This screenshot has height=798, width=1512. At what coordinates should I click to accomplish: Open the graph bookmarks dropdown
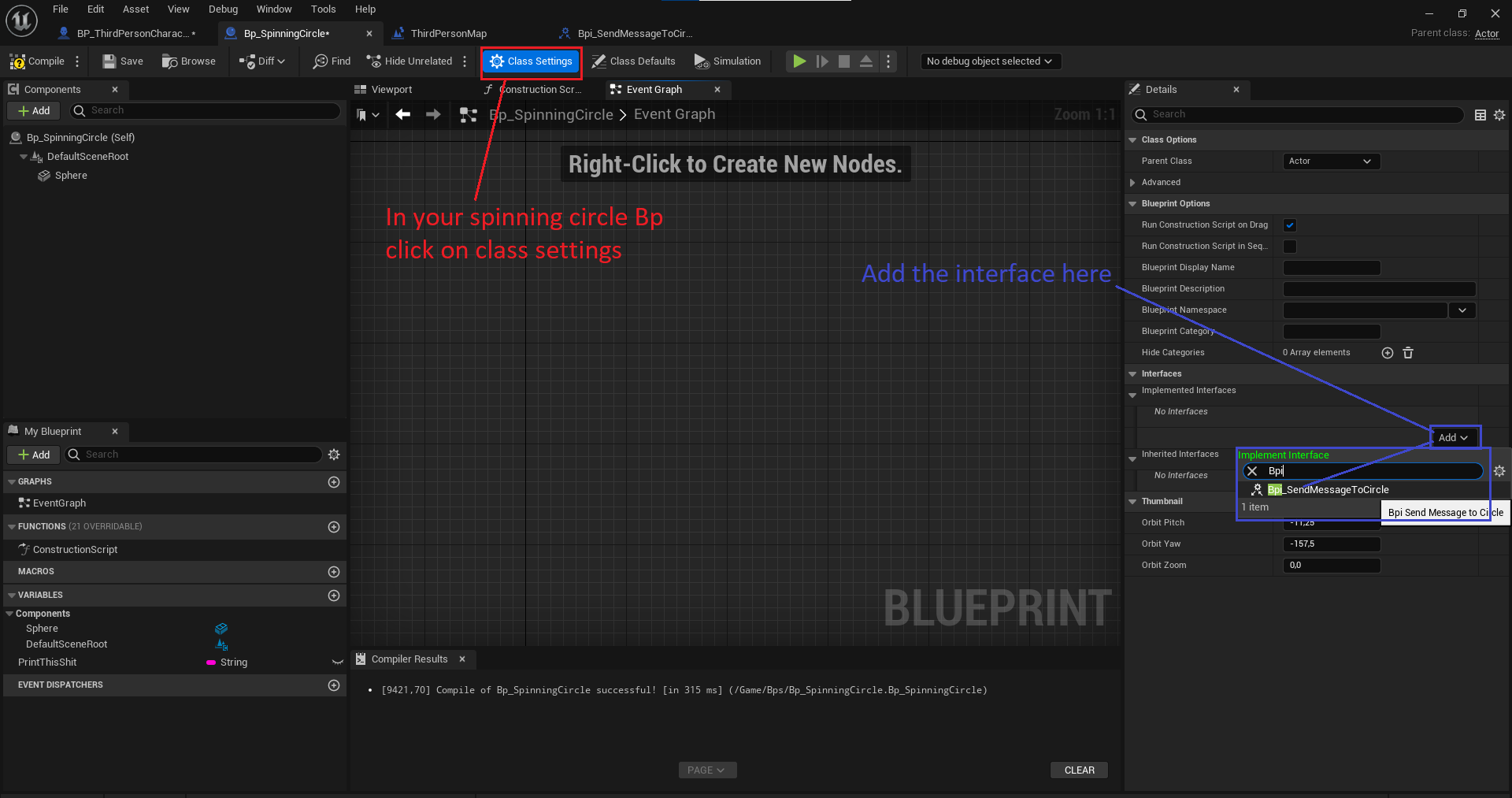[x=368, y=115]
